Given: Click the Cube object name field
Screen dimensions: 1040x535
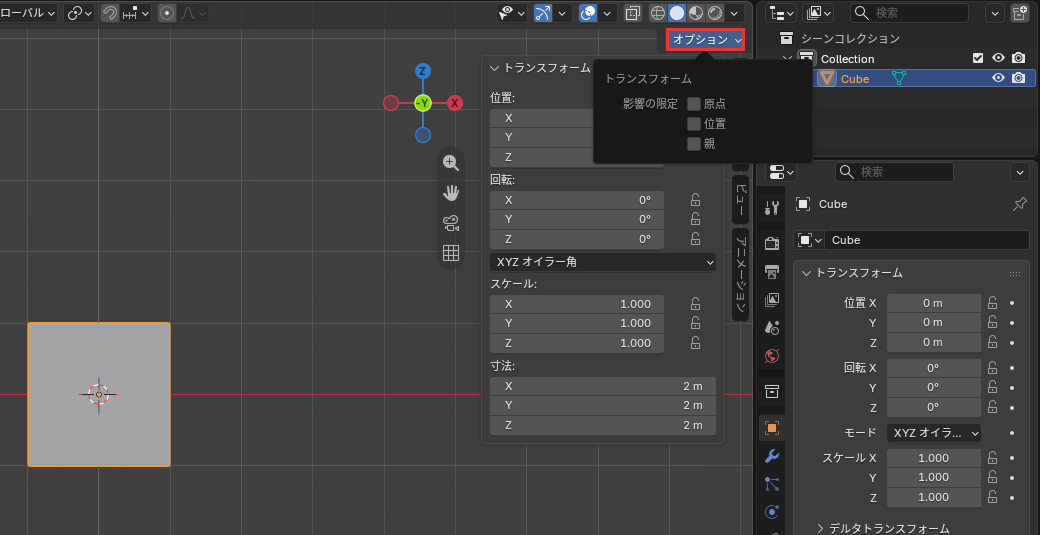Looking at the screenshot, I should 927,240.
